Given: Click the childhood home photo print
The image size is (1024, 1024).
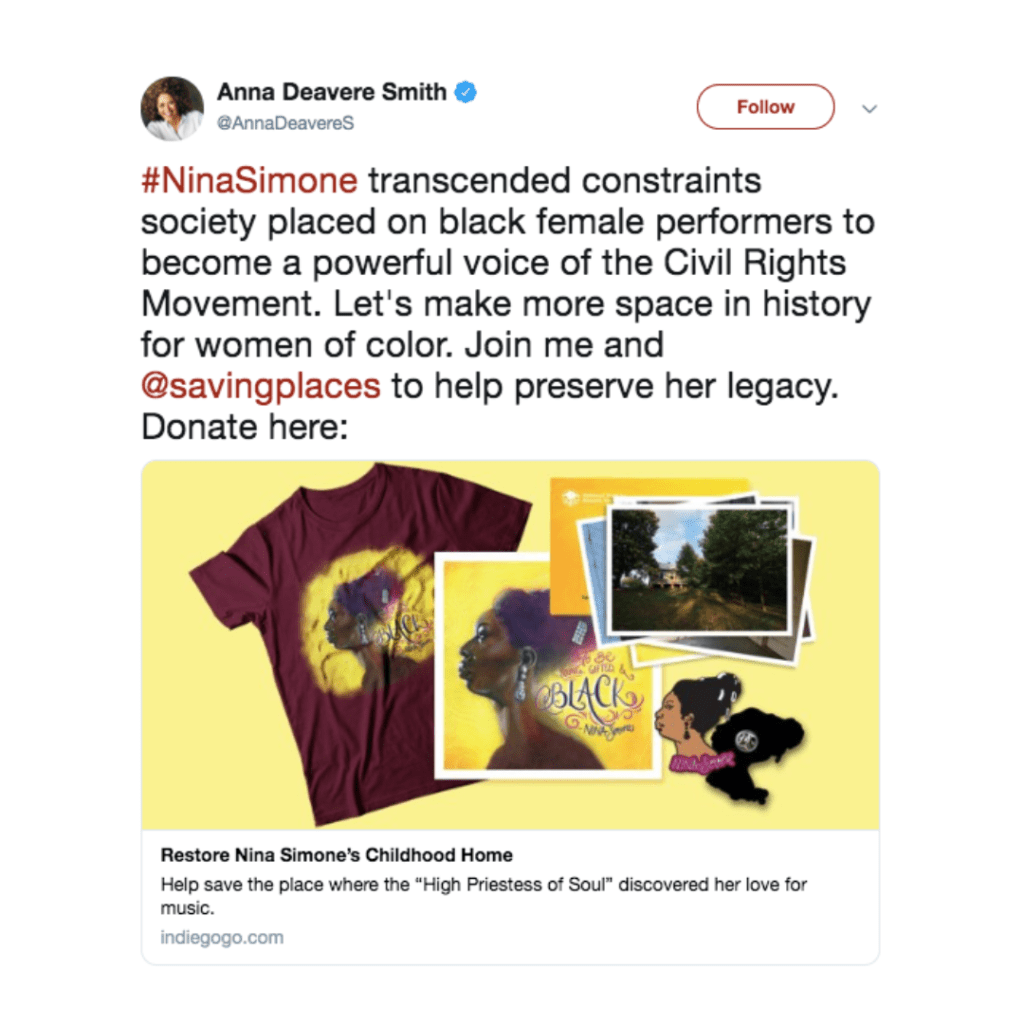Looking at the screenshot, I should pos(700,571).
